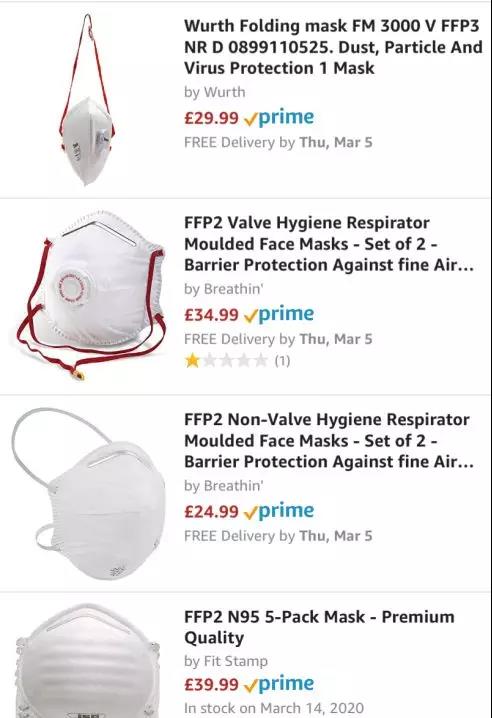Open the FFP2 N95 5-Pack Mask listing title
This screenshot has height=718, width=492.
tap(319, 627)
